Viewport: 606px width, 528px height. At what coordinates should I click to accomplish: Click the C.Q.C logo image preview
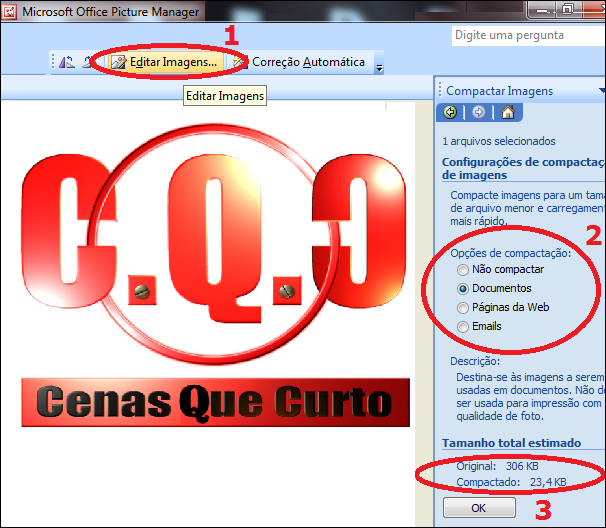214,276
